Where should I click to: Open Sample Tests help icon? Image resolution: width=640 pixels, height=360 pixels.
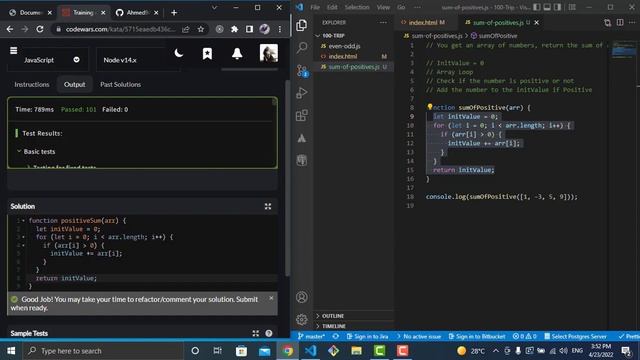click(x=269, y=333)
